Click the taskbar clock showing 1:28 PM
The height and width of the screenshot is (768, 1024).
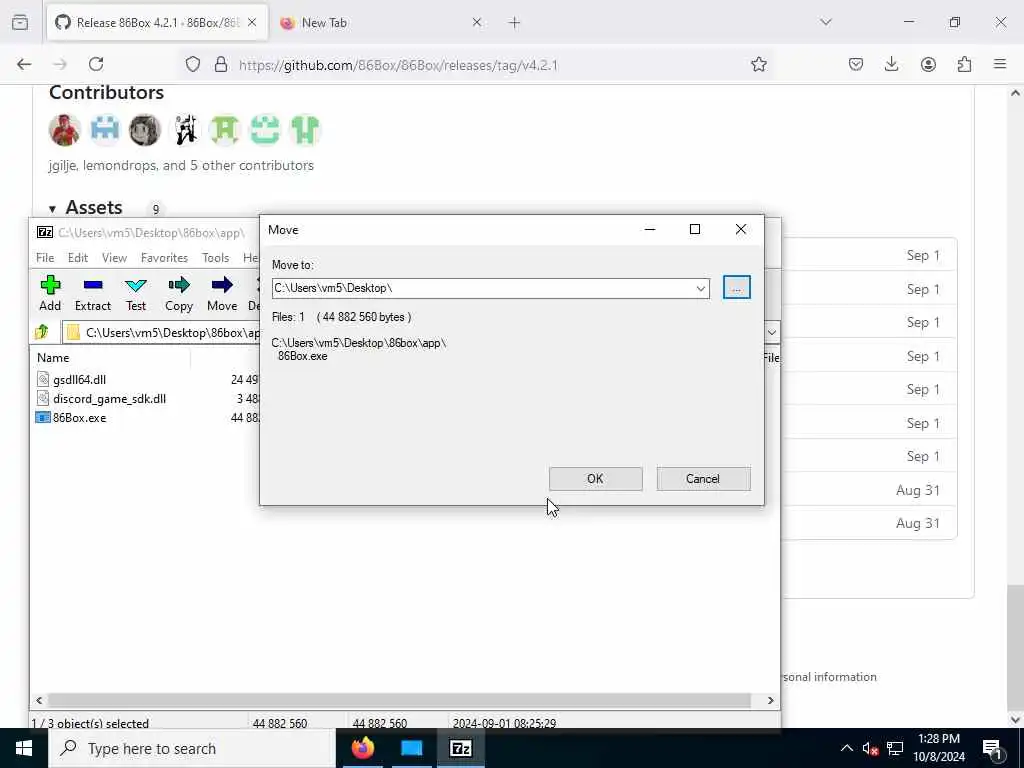click(x=939, y=748)
